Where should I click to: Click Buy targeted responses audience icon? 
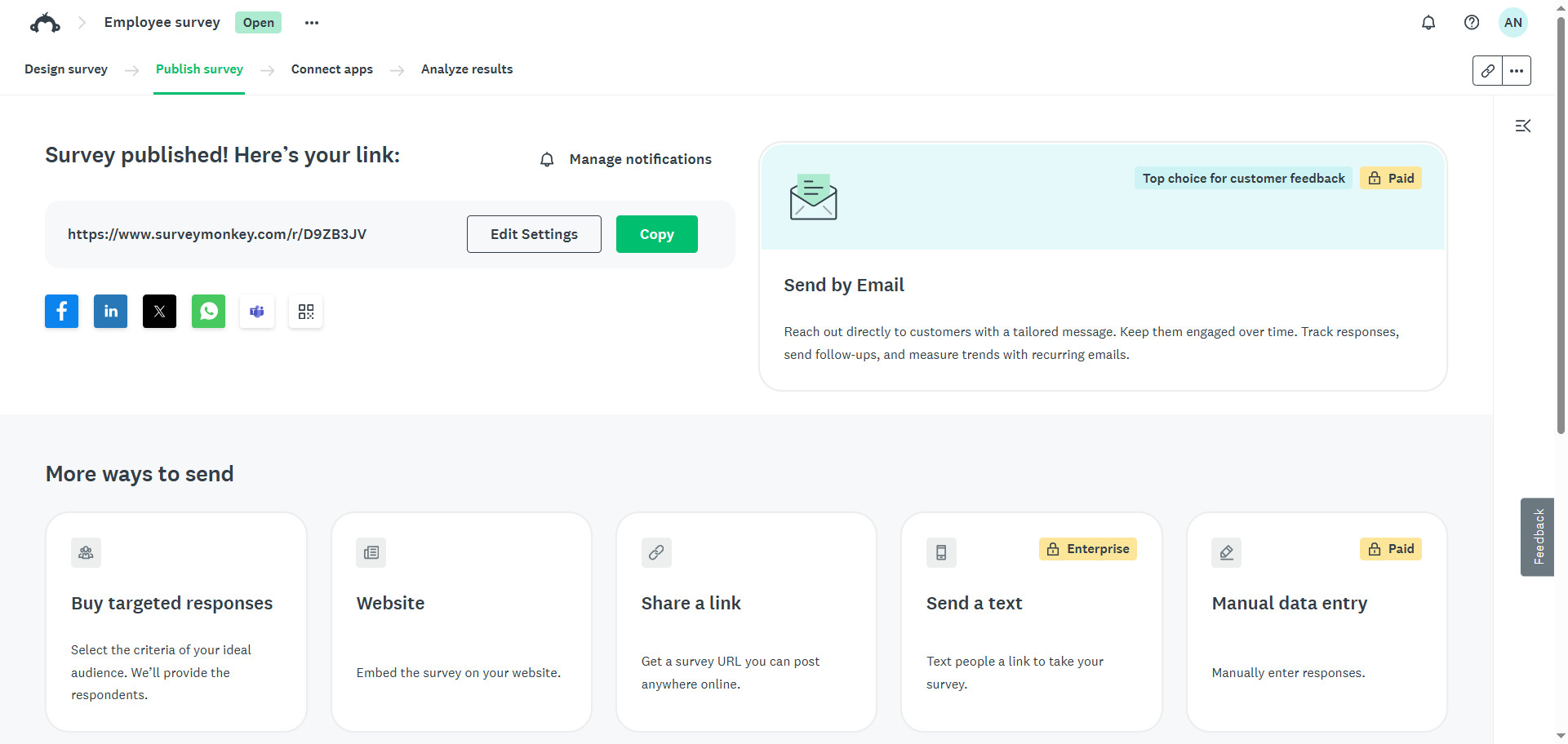tap(86, 552)
